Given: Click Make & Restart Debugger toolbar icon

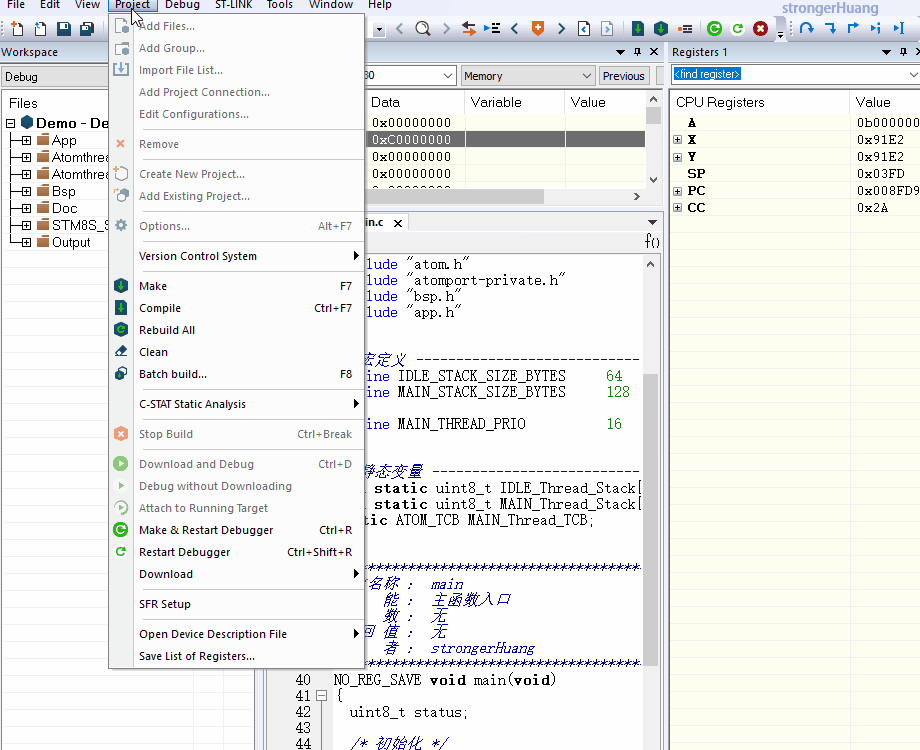Looking at the screenshot, I should (714, 29).
